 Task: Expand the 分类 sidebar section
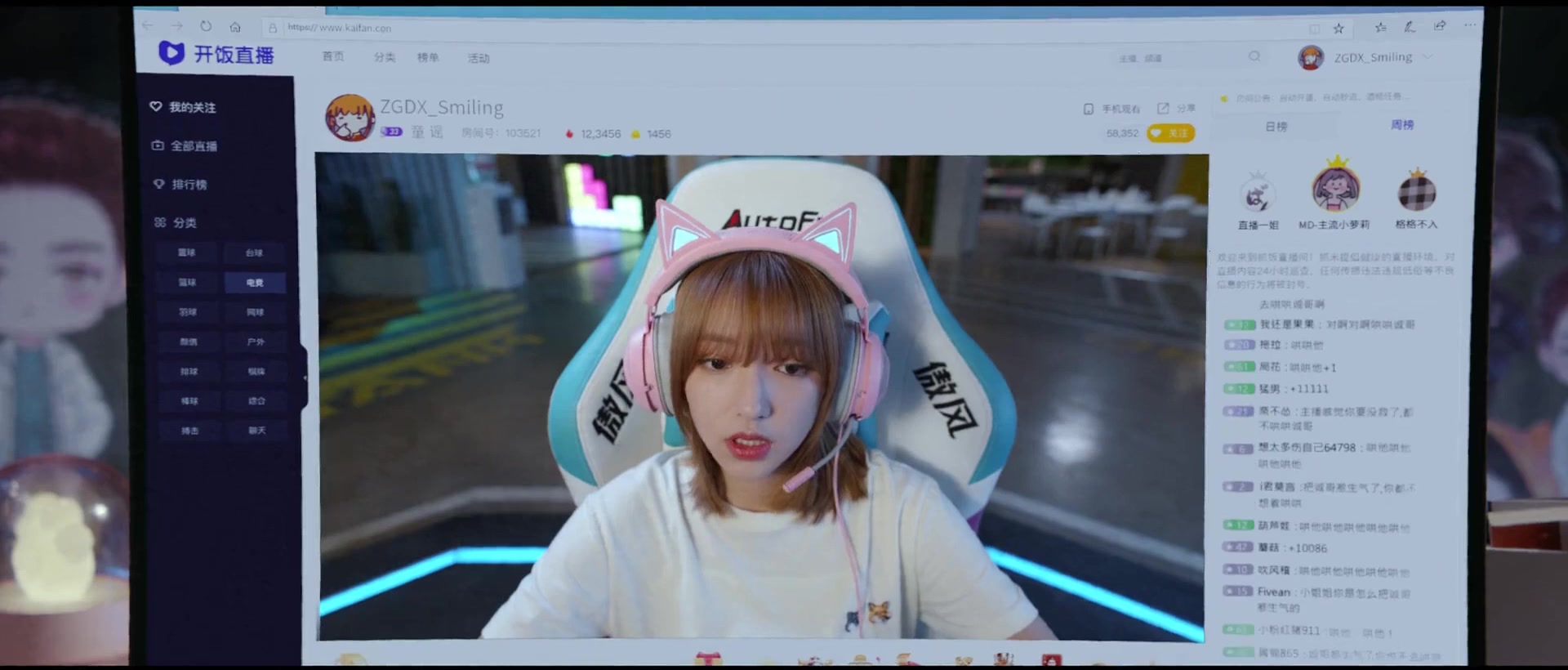coord(175,222)
